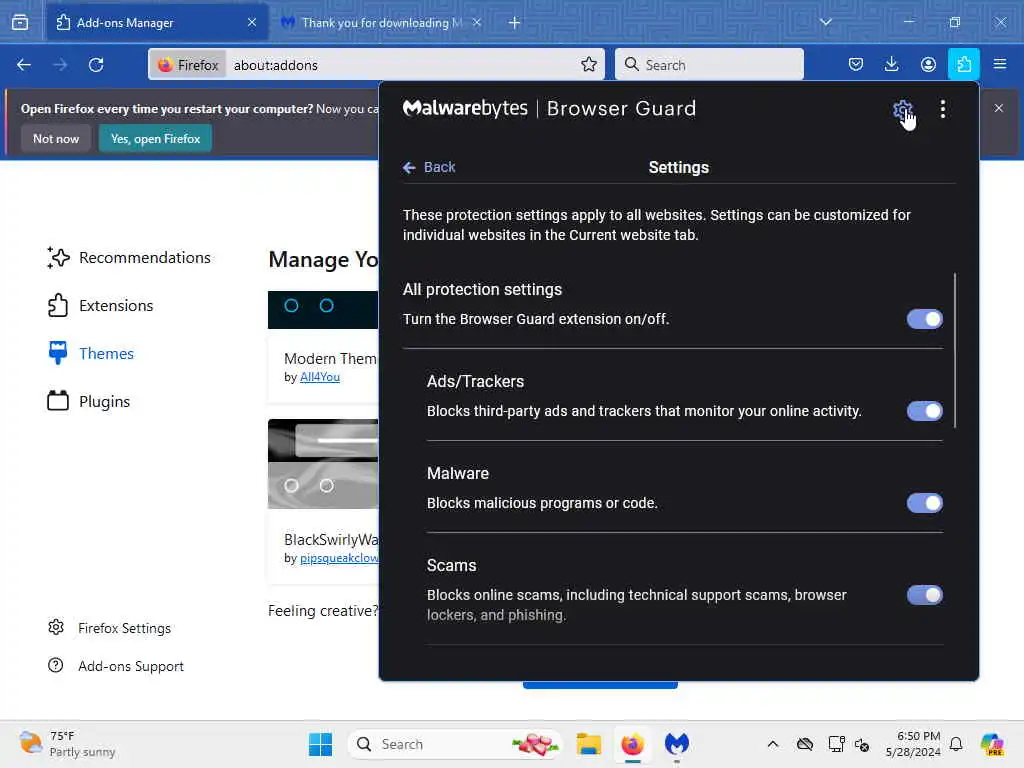Go forward one page in Firefox

coord(60,65)
